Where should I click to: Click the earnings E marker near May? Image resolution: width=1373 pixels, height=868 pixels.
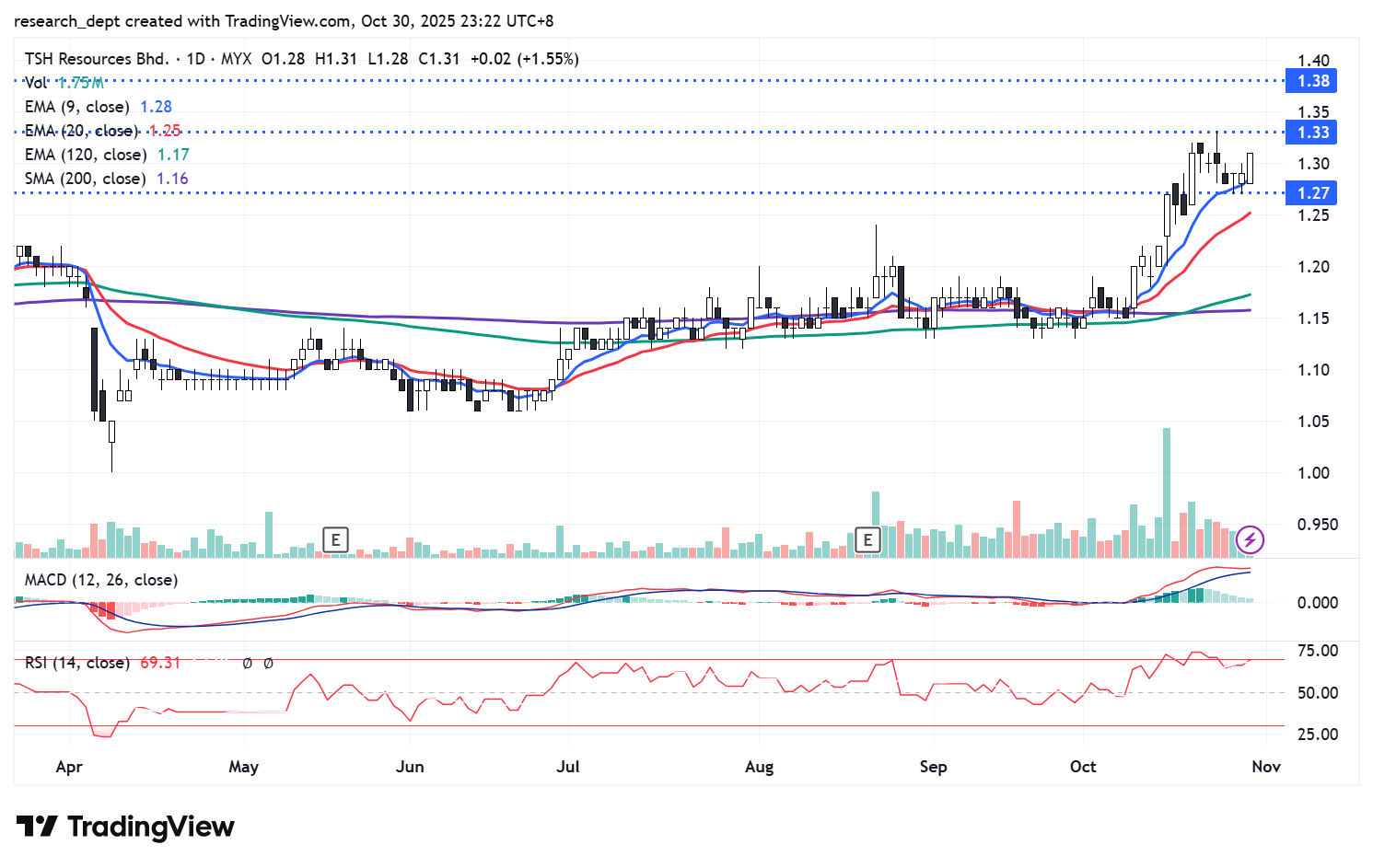point(336,539)
